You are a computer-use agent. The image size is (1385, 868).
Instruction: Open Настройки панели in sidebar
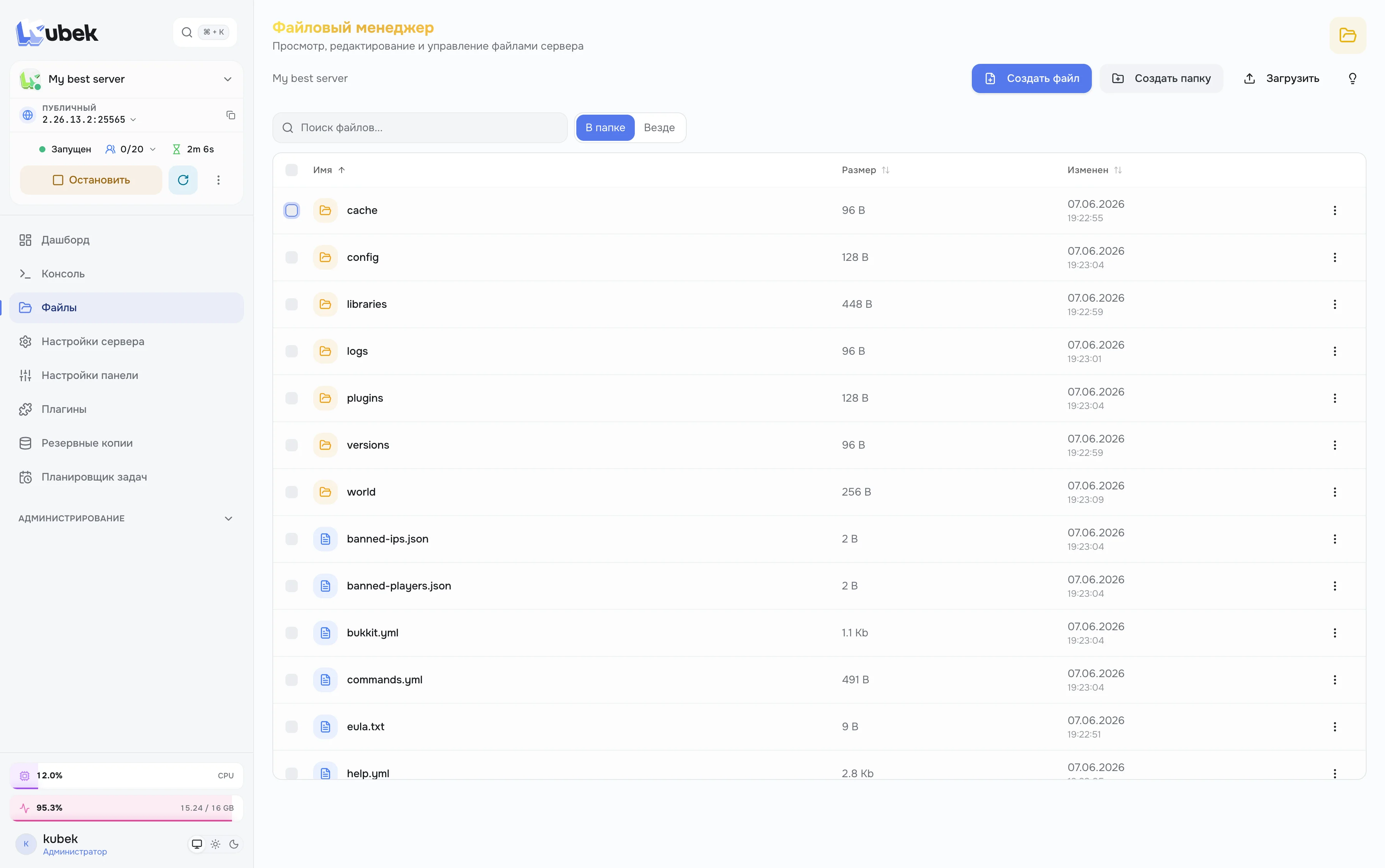pyautogui.click(x=126, y=376)
